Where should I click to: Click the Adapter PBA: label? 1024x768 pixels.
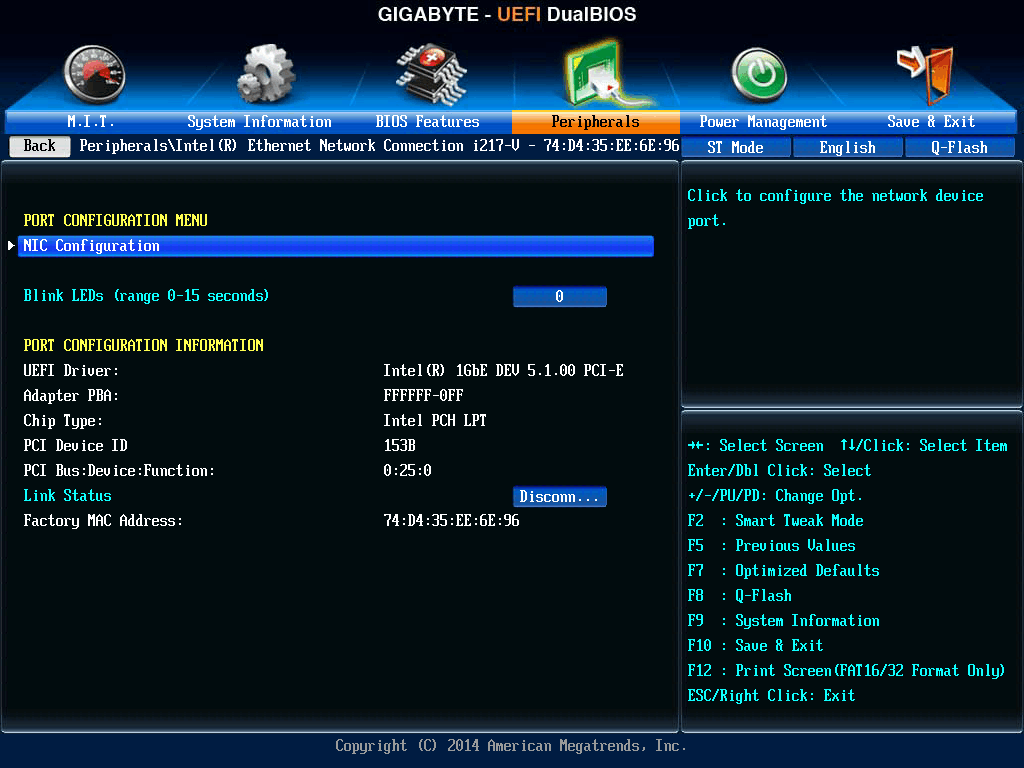click(71, 396)
